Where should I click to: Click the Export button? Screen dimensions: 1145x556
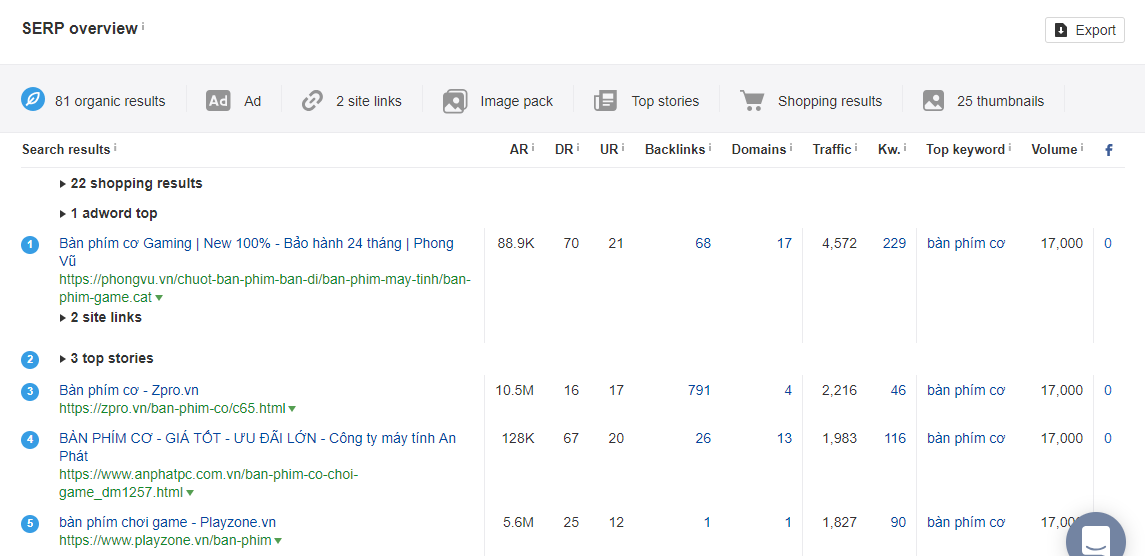pyautogui.click(x=1084, y=30)
